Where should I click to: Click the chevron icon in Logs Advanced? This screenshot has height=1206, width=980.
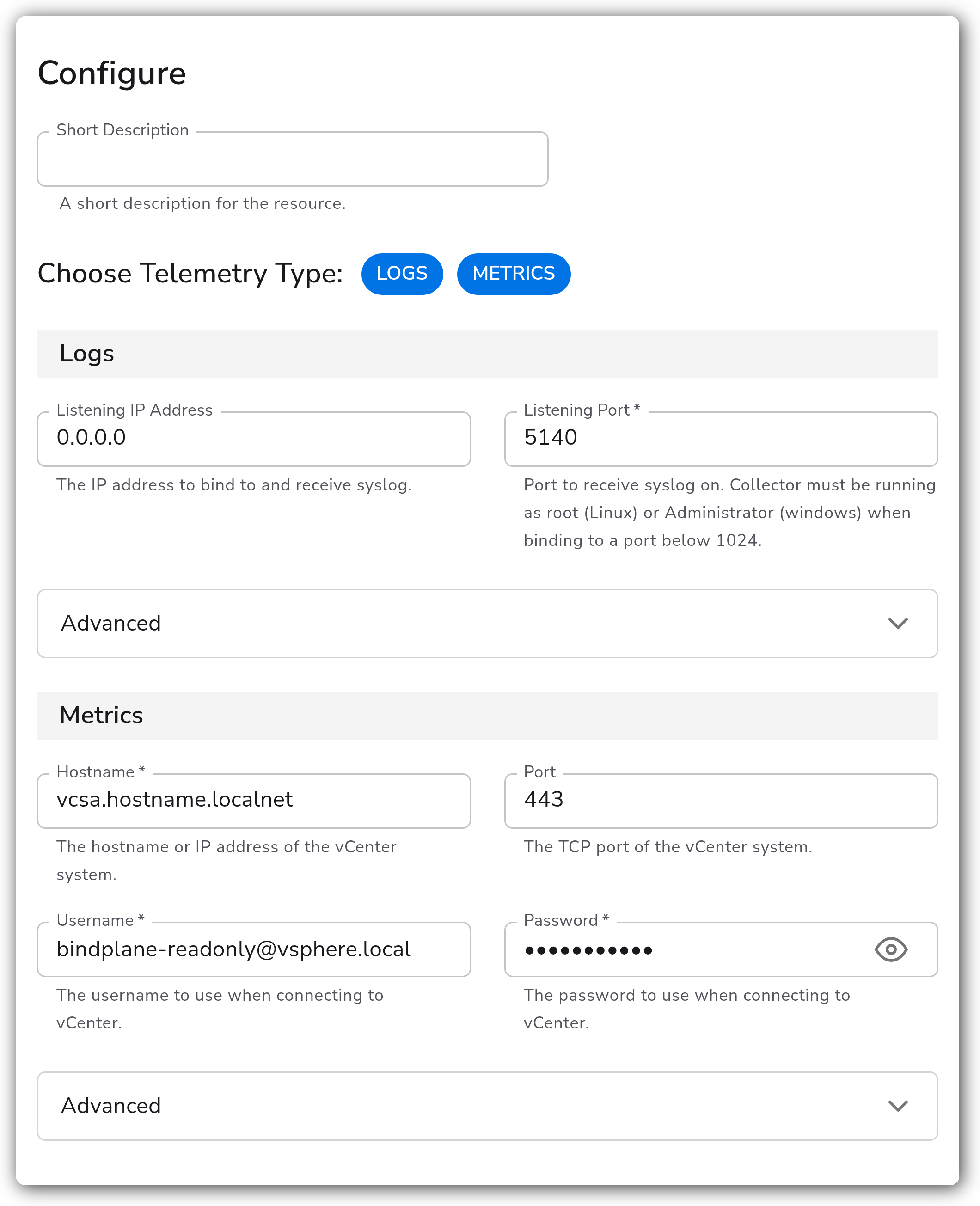pyautogui.click(x=898, y=624)
